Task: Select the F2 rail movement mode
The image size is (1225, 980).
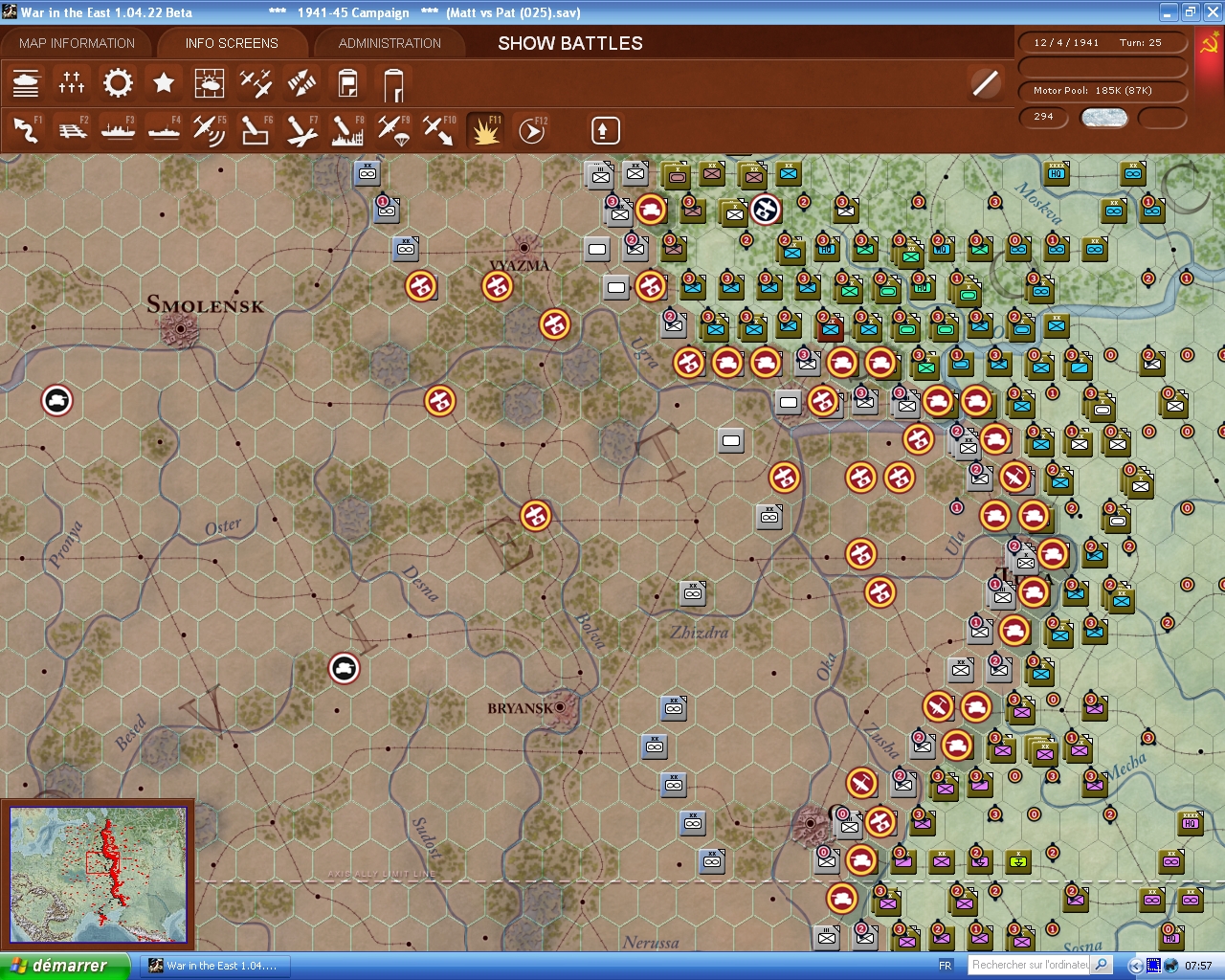Action: click(72, 129)
